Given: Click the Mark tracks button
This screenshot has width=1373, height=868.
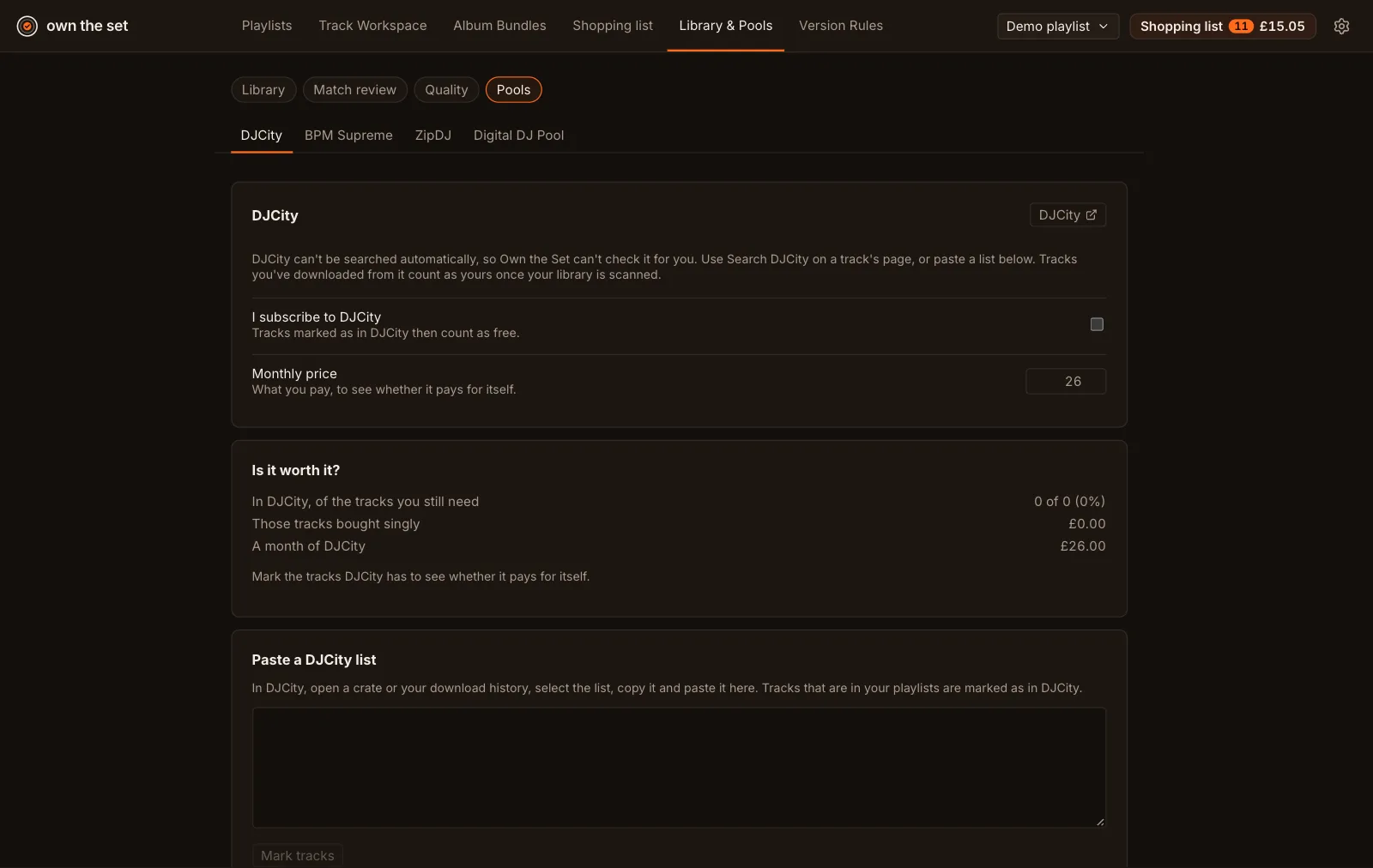Looking at the screenshot, I should point(298,856).
